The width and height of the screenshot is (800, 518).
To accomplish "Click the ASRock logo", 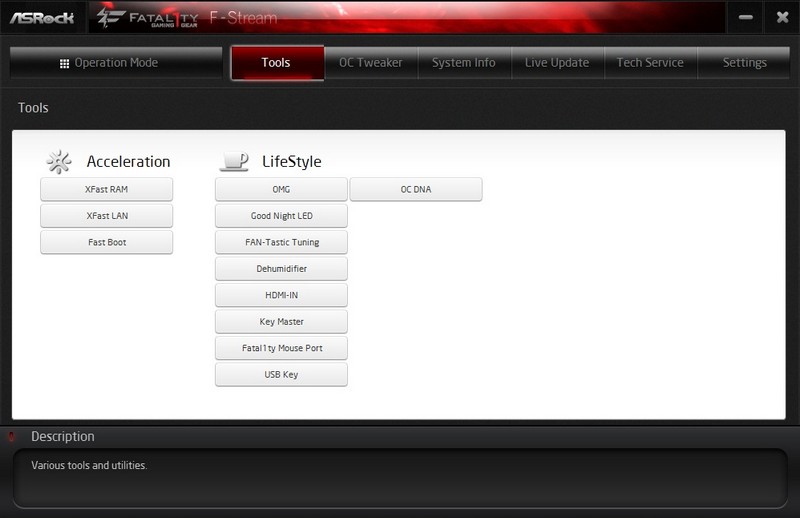I will pyautogui.click(x=42, y=18).
